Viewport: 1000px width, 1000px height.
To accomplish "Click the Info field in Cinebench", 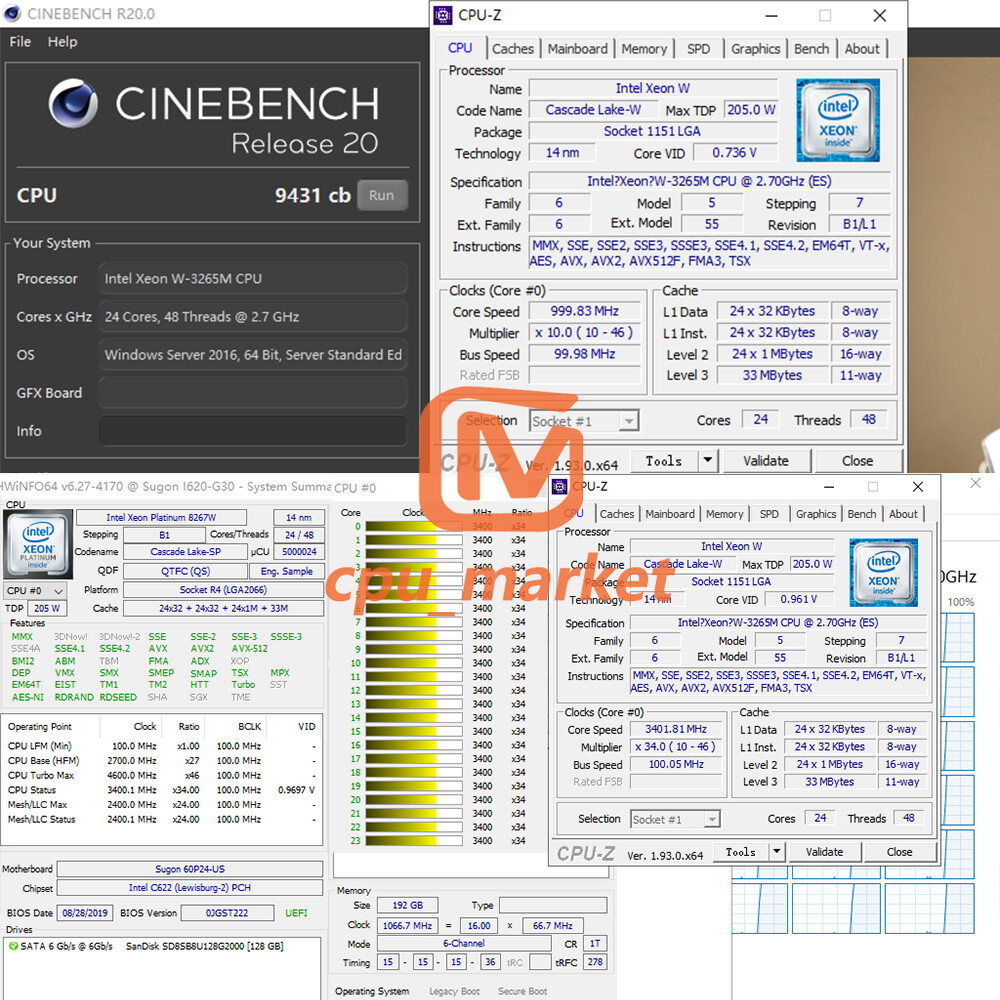I will [x=253, y=431].
